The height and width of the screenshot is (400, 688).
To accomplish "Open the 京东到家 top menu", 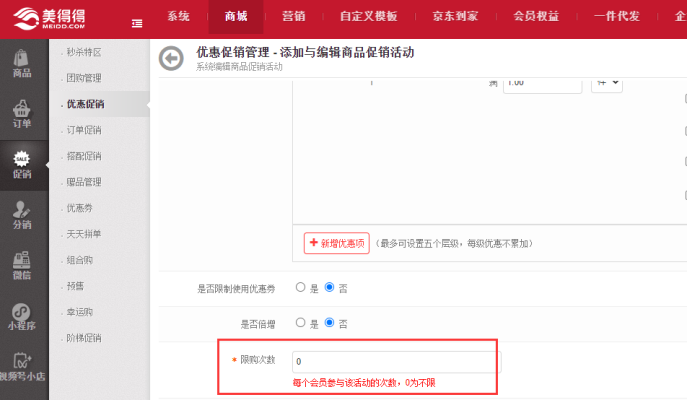I will (455, 17).
